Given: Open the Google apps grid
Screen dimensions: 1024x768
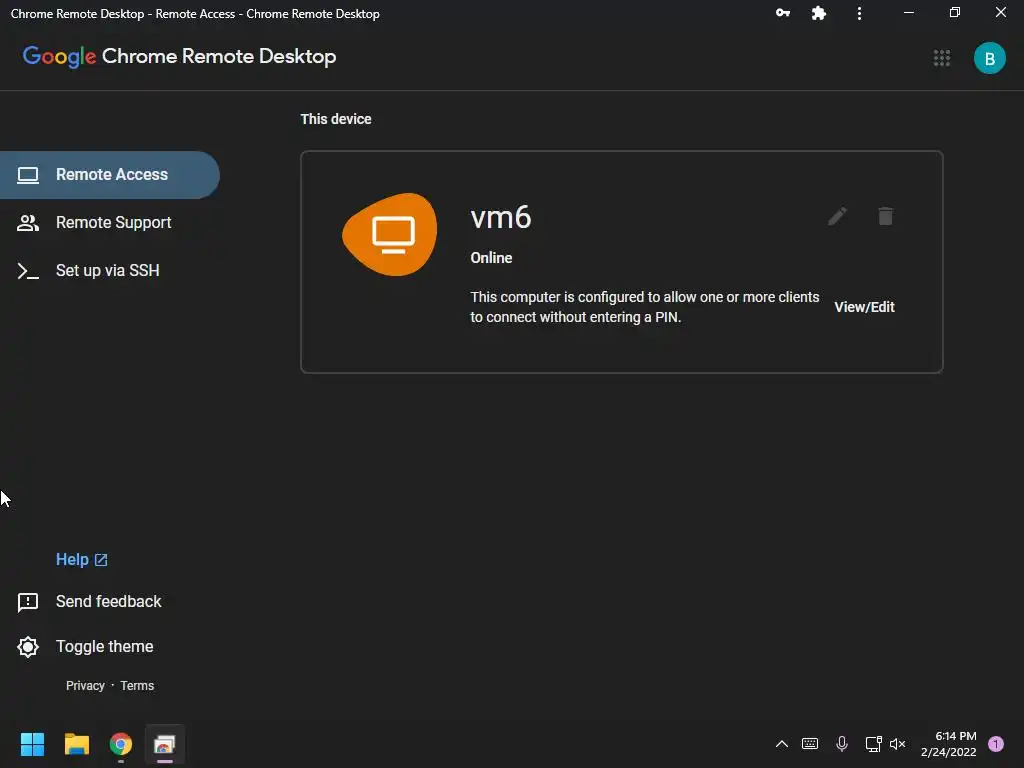Looking at the screenshot, I should [x=941, y=58].
